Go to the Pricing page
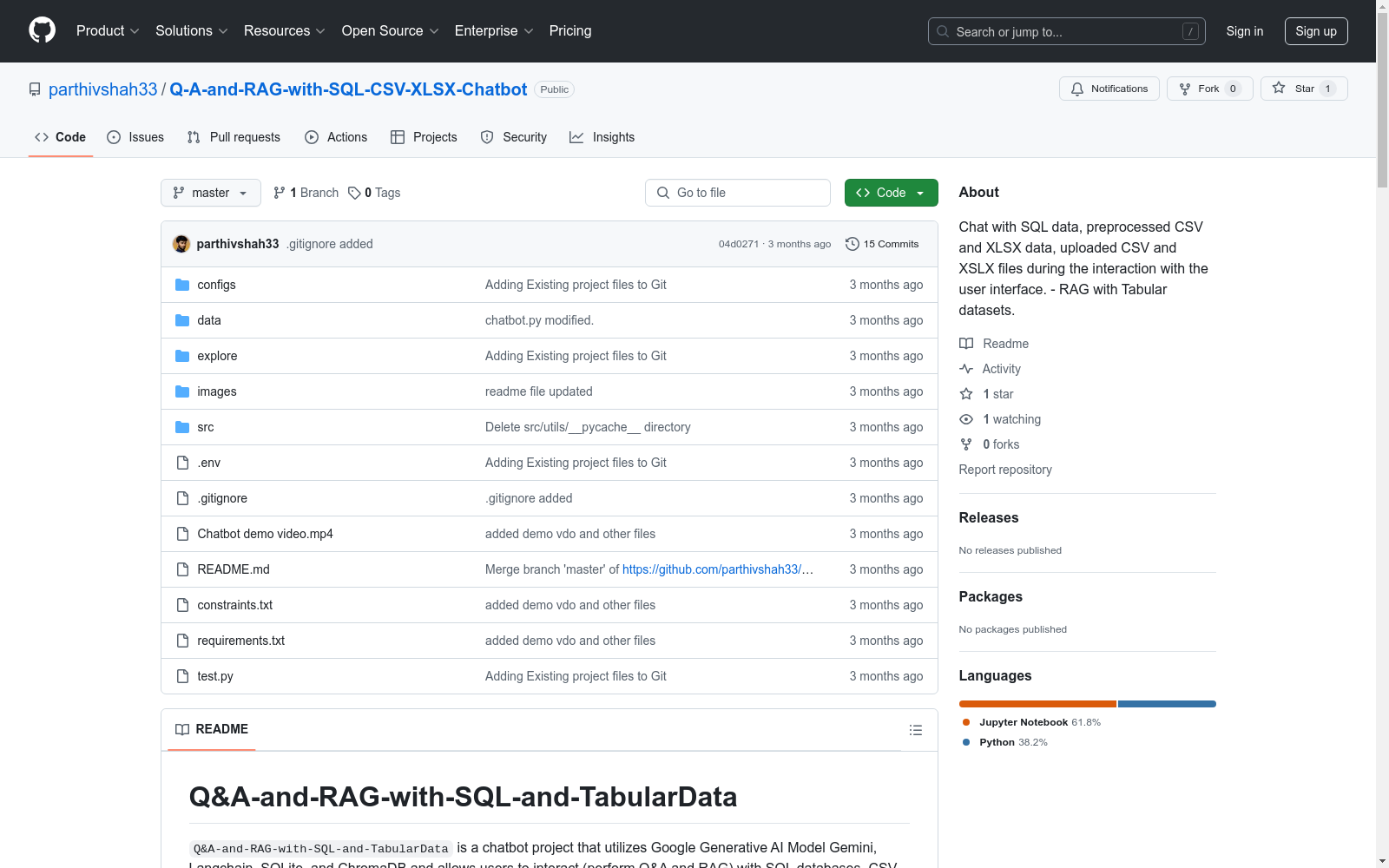This screenshot has width=1389, height=868. [570, 31]
